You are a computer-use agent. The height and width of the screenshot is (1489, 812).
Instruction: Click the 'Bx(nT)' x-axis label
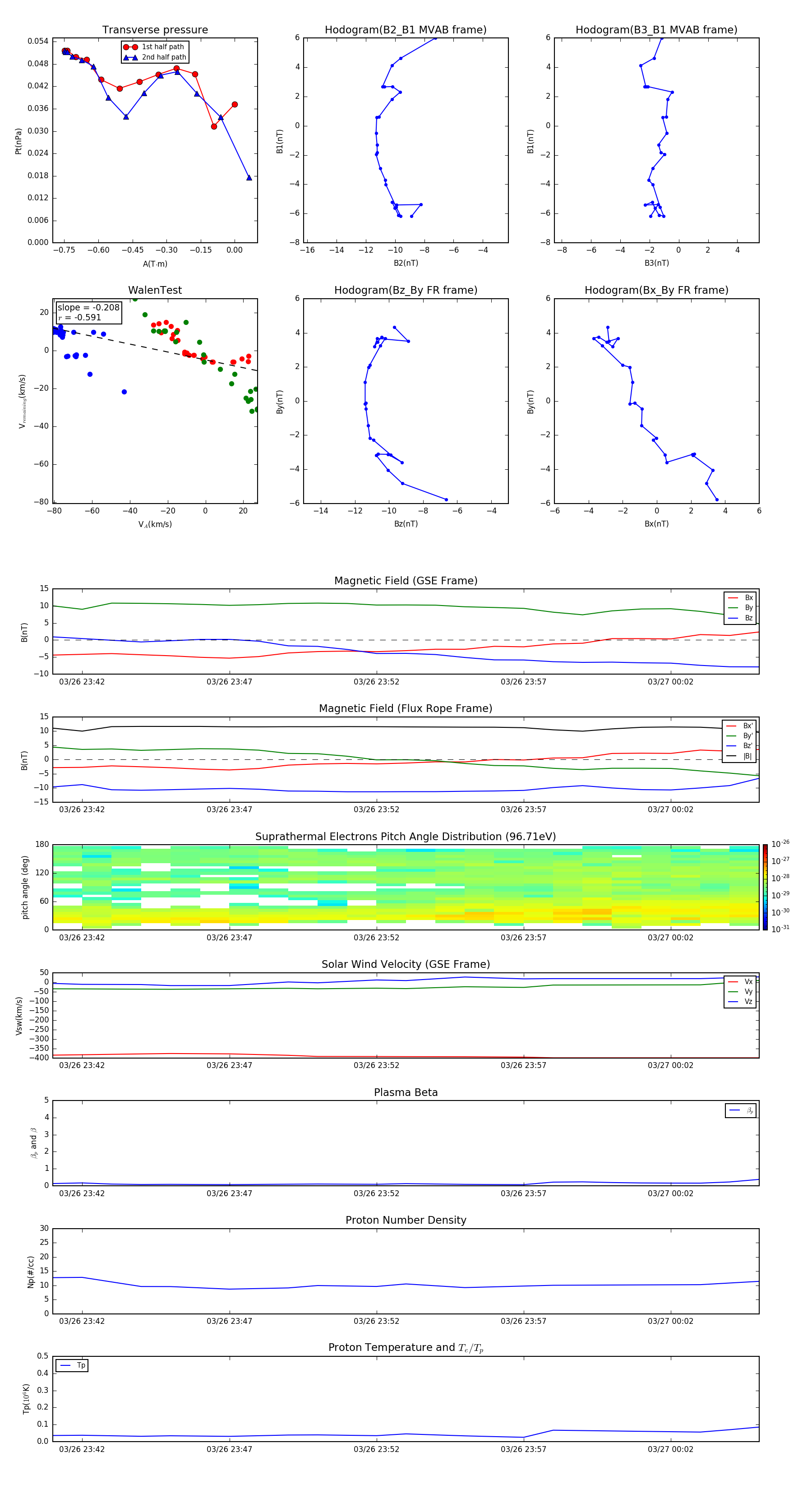coord(656,524)
